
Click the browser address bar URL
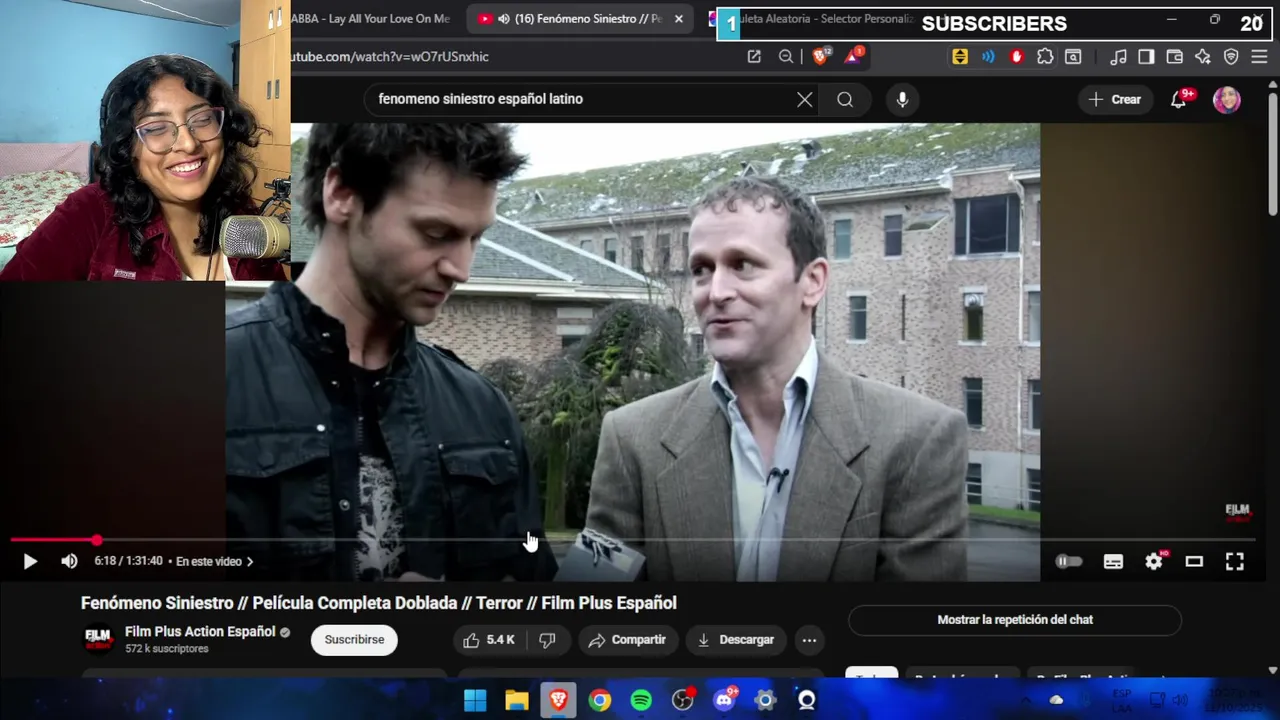[x=390, y=57]
